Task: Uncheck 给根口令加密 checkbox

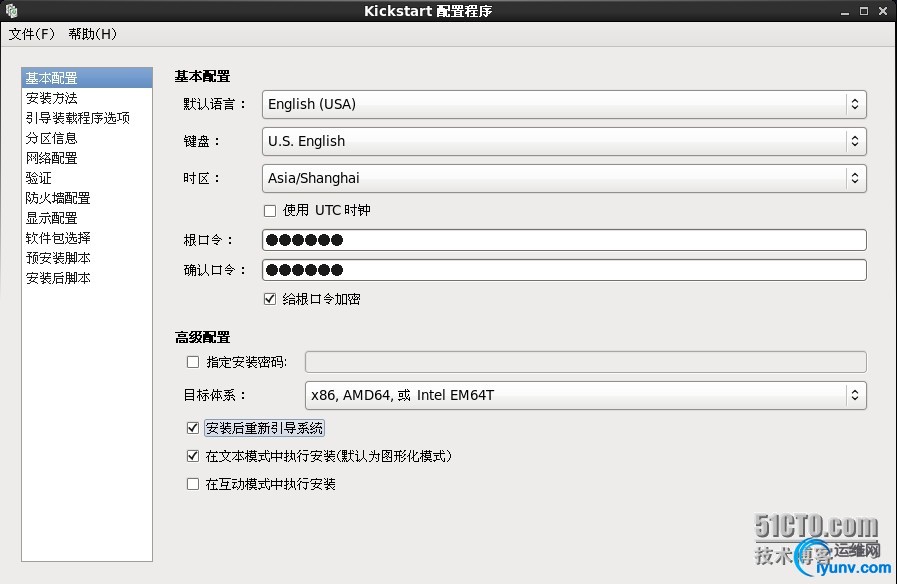Action: tap(270, 299)
